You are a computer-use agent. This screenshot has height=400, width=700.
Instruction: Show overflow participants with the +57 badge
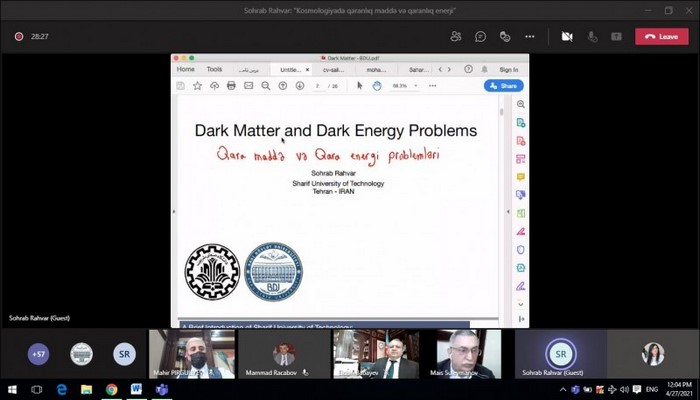point(39,354)
